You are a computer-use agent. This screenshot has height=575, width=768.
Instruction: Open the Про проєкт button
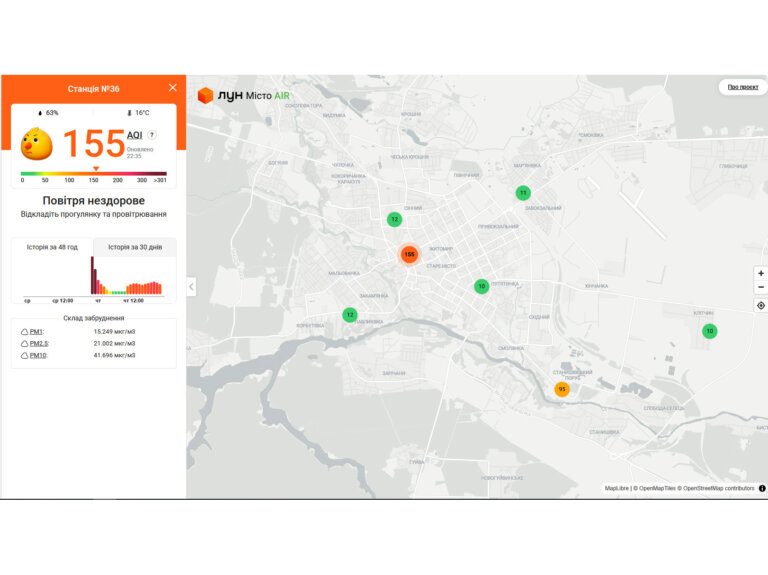[x=743, y=87]
